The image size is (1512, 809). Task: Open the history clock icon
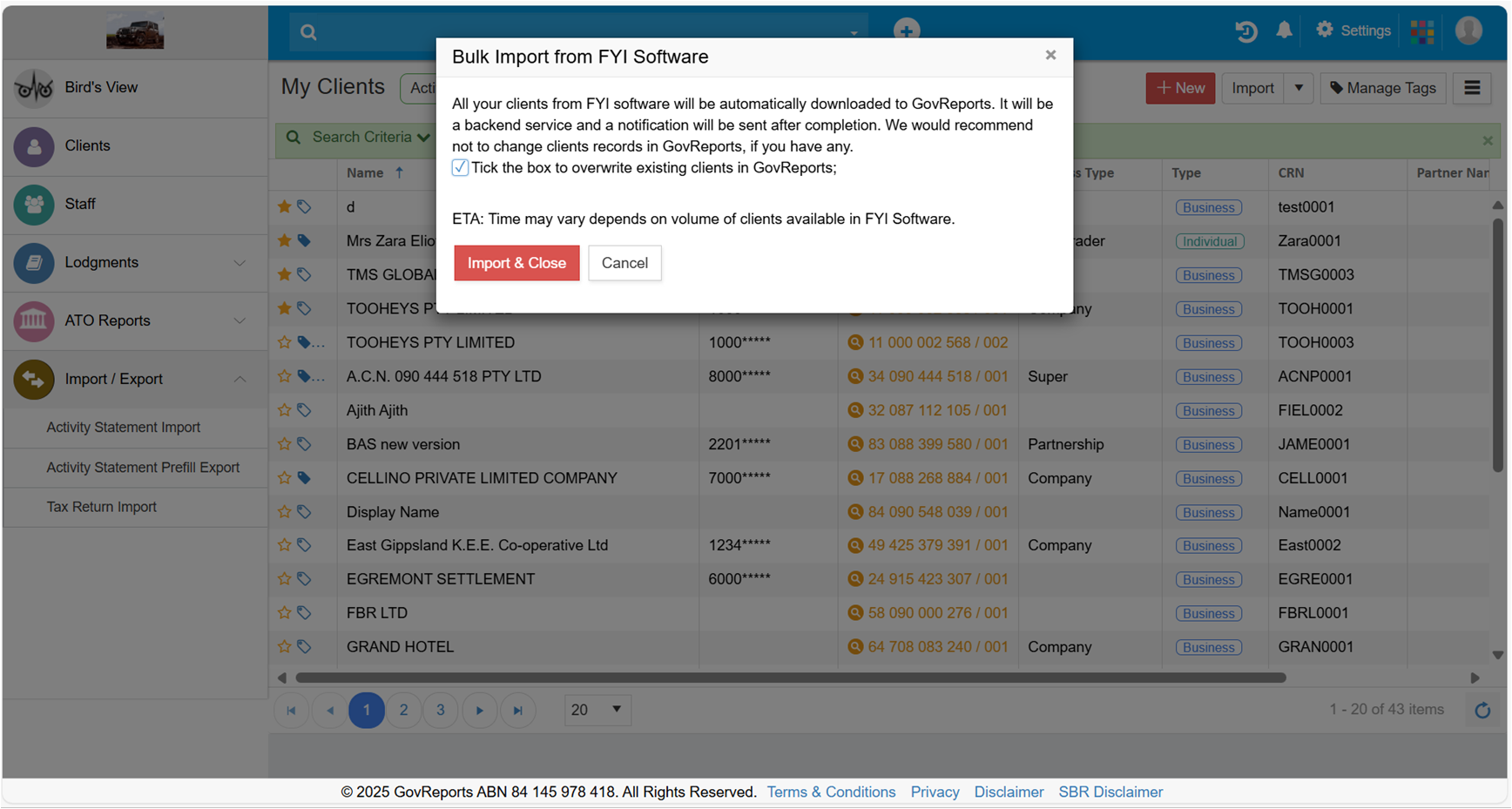(1246, 30)
